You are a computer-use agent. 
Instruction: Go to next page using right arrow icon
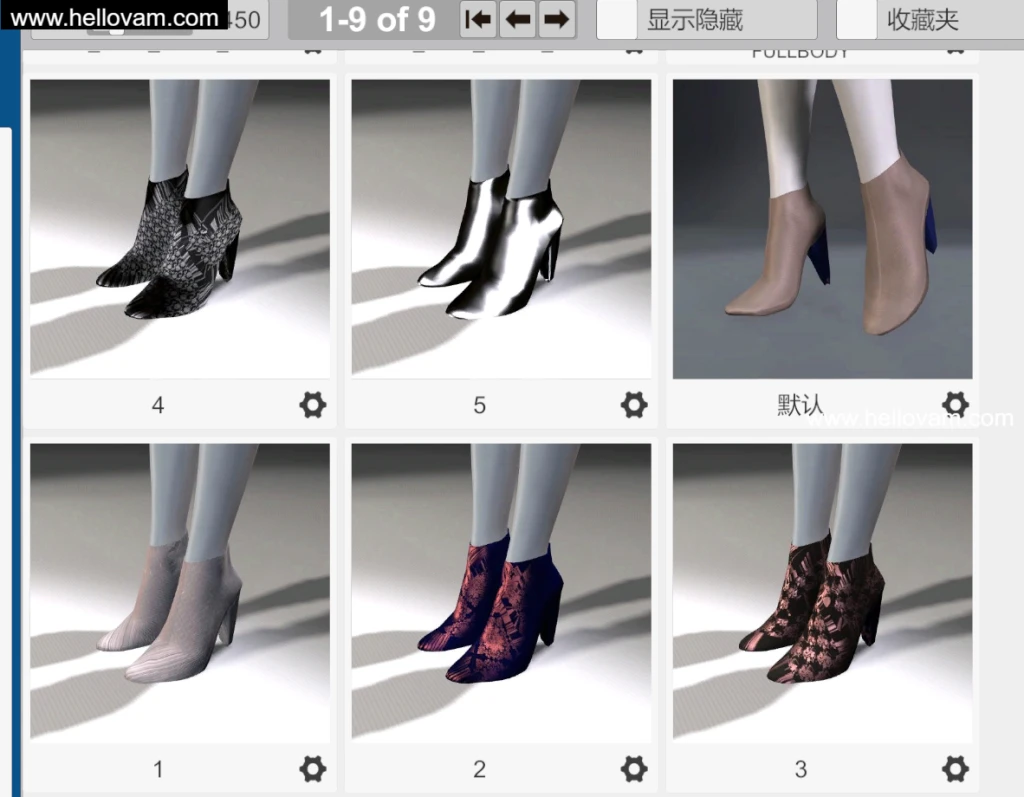click(x=557, y=18)
